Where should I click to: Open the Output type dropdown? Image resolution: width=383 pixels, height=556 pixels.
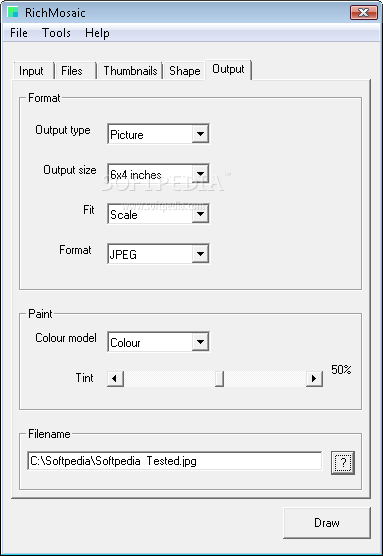click(158, 134)
